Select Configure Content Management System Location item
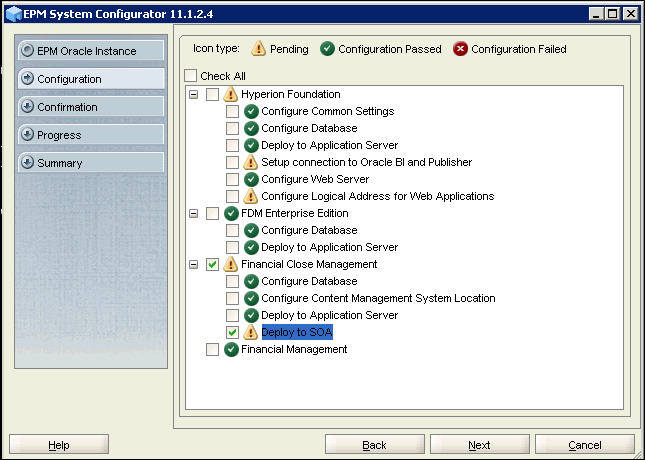The height and width of the screenshot is (460, 645). [x=378, y=298]
